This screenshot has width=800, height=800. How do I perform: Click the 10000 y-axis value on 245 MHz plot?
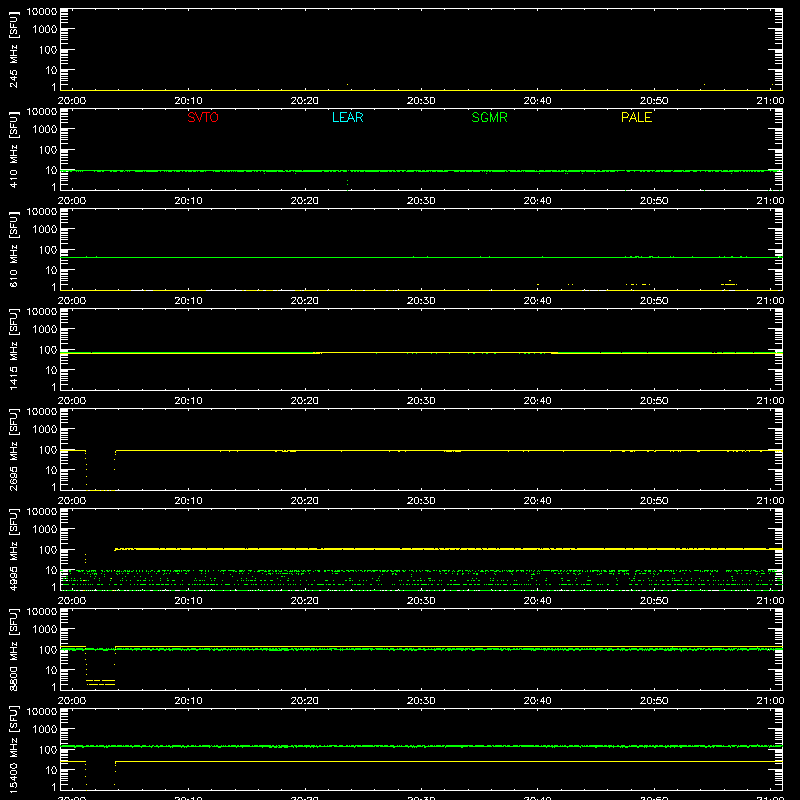[x=42, y=12]
